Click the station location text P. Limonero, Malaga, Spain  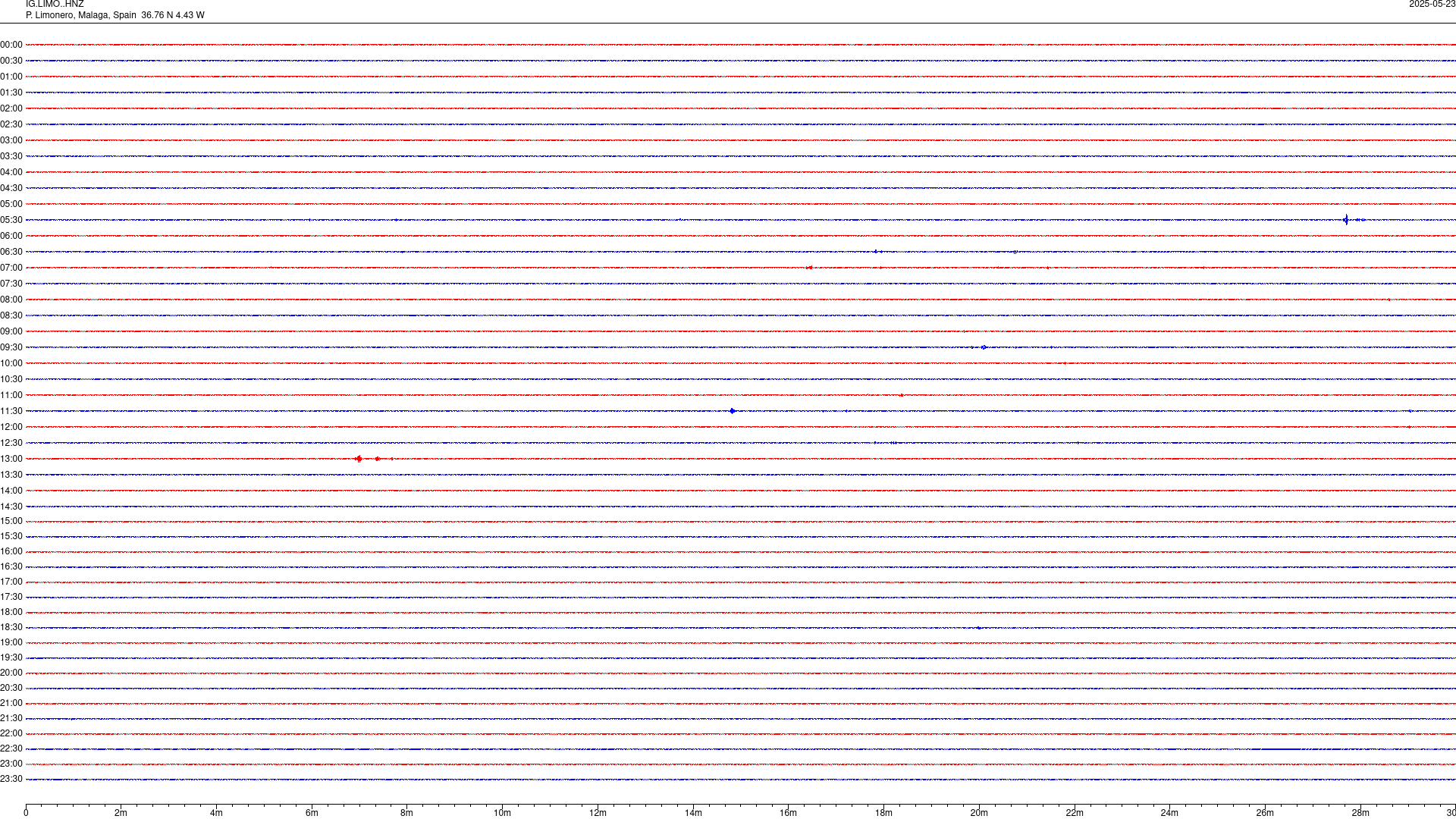[x=81, y=15]
